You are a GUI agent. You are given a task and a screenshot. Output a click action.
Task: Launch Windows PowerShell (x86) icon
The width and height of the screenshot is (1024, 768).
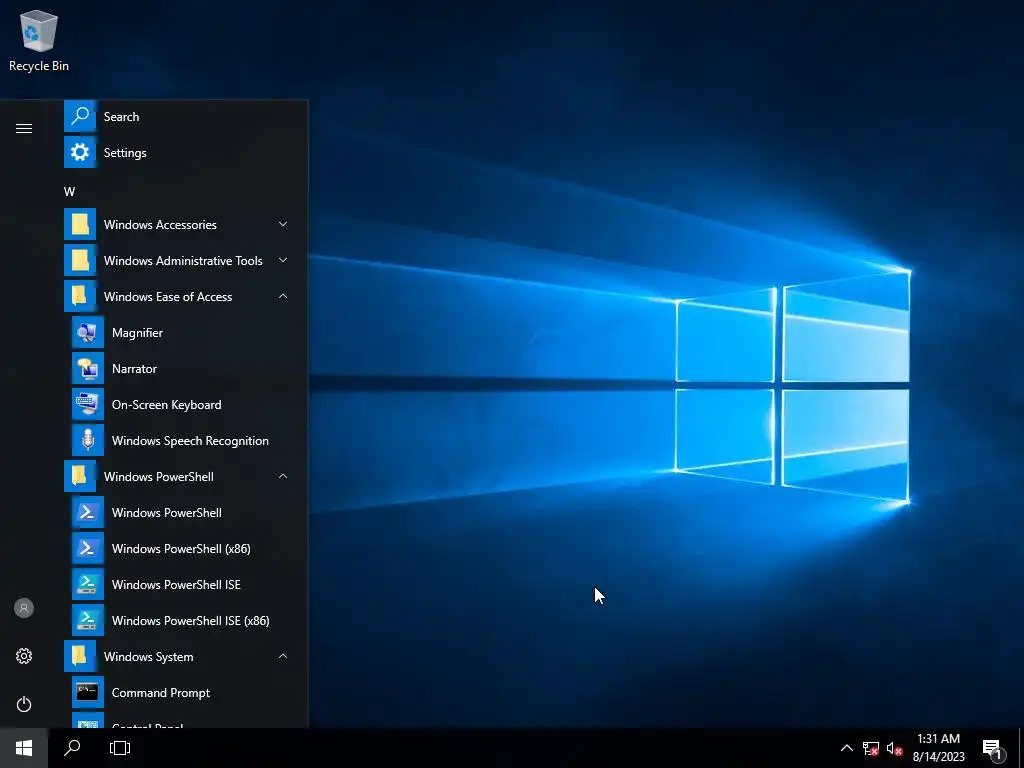[x=88, y=548]
